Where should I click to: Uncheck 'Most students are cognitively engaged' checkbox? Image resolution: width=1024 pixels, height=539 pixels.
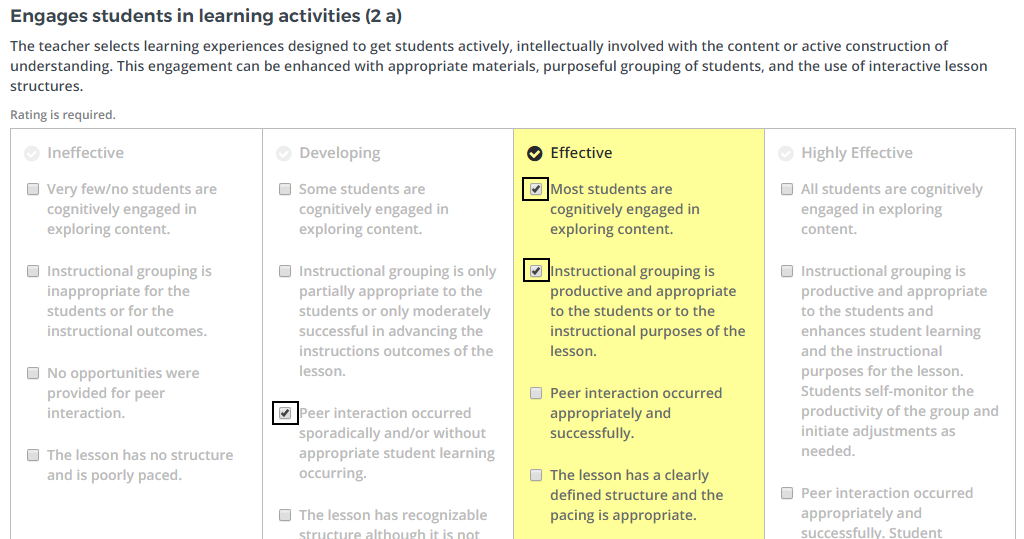(536, 189)
